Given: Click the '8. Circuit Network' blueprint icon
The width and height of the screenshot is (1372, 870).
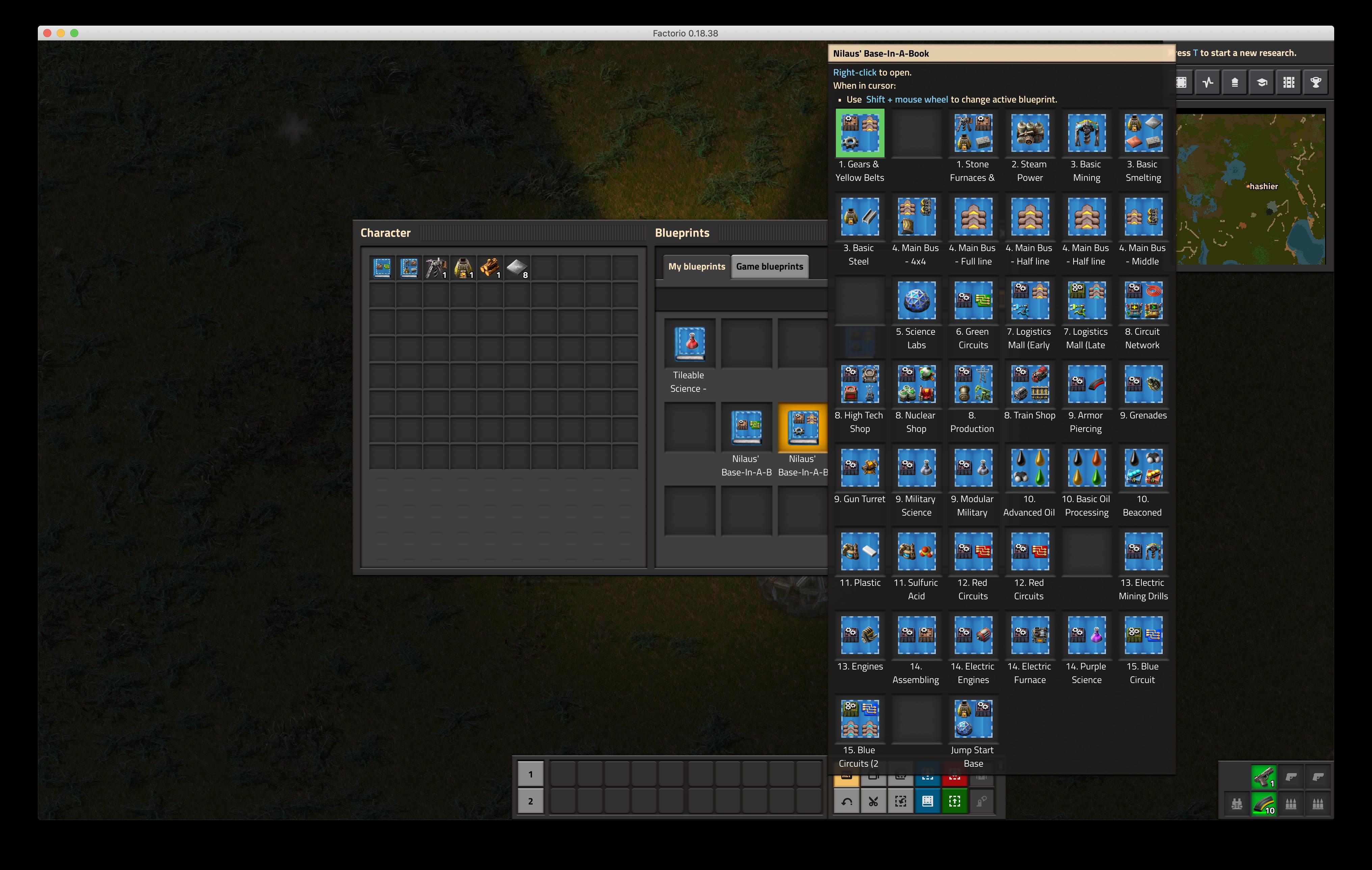Looking at the screenshot, I should [1143, 301].
